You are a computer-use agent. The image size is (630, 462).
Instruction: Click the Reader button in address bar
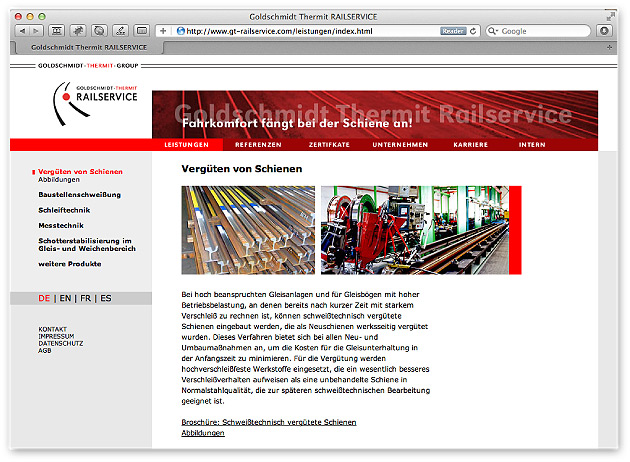(453, 31)
